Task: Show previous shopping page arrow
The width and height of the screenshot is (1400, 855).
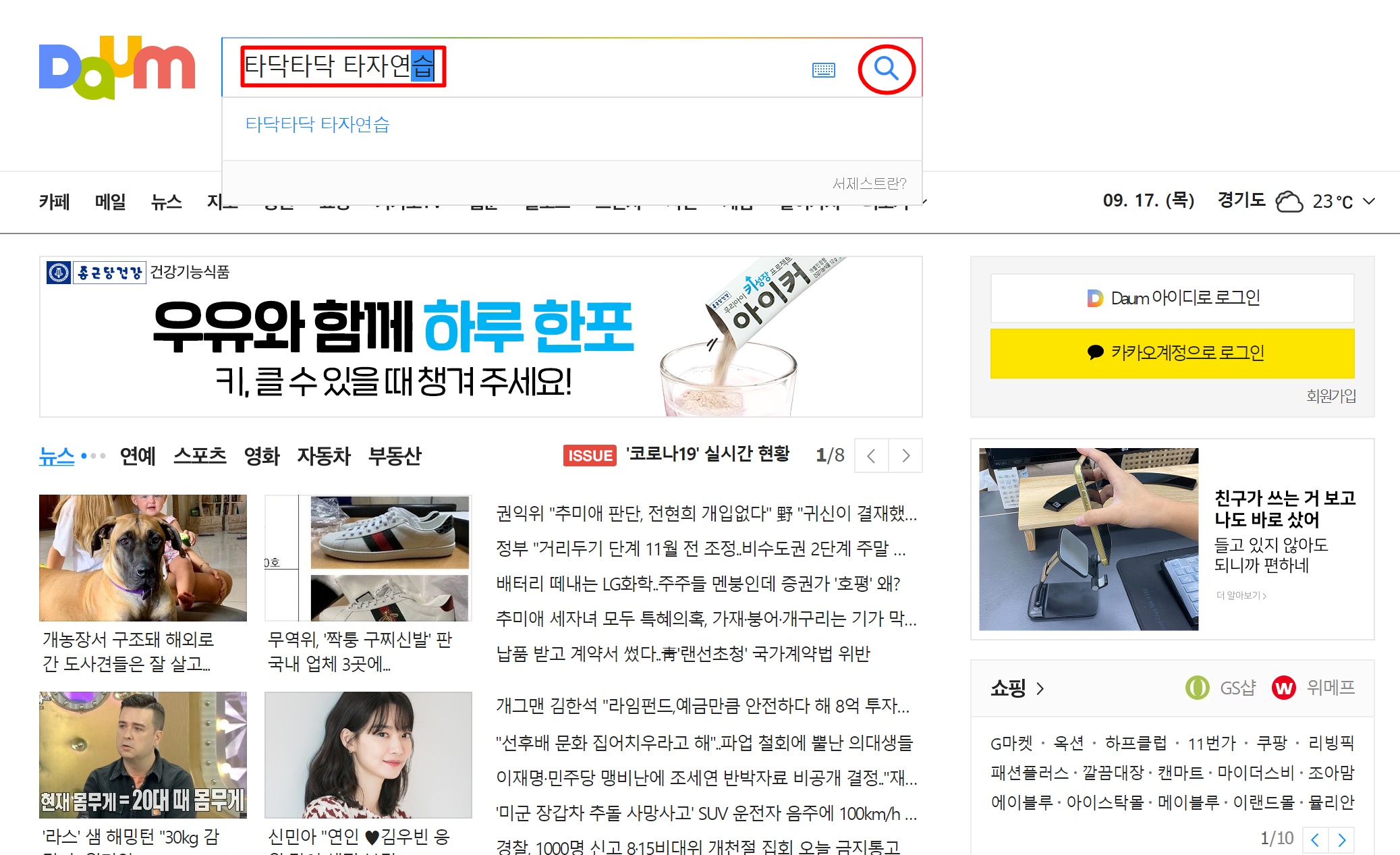Action: 1315,839
